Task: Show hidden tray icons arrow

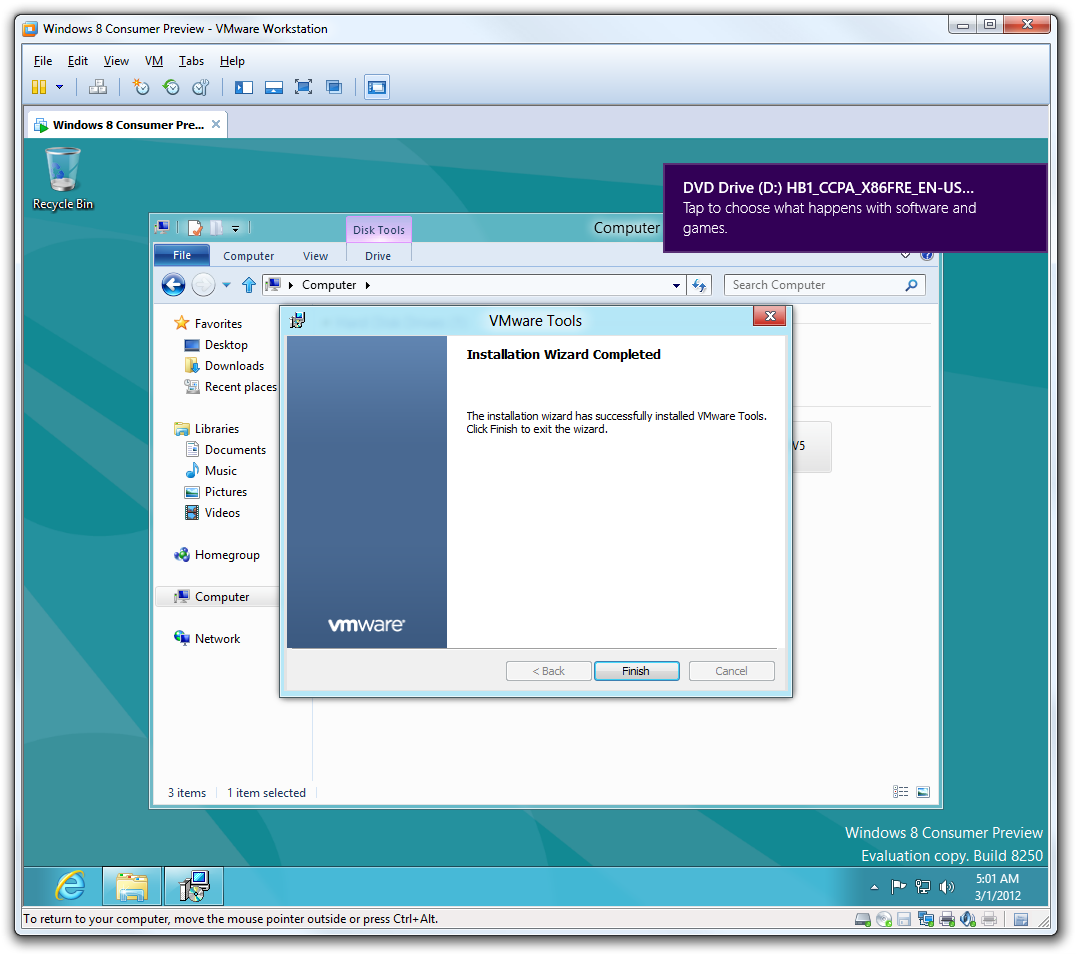Action: (874, 887)
